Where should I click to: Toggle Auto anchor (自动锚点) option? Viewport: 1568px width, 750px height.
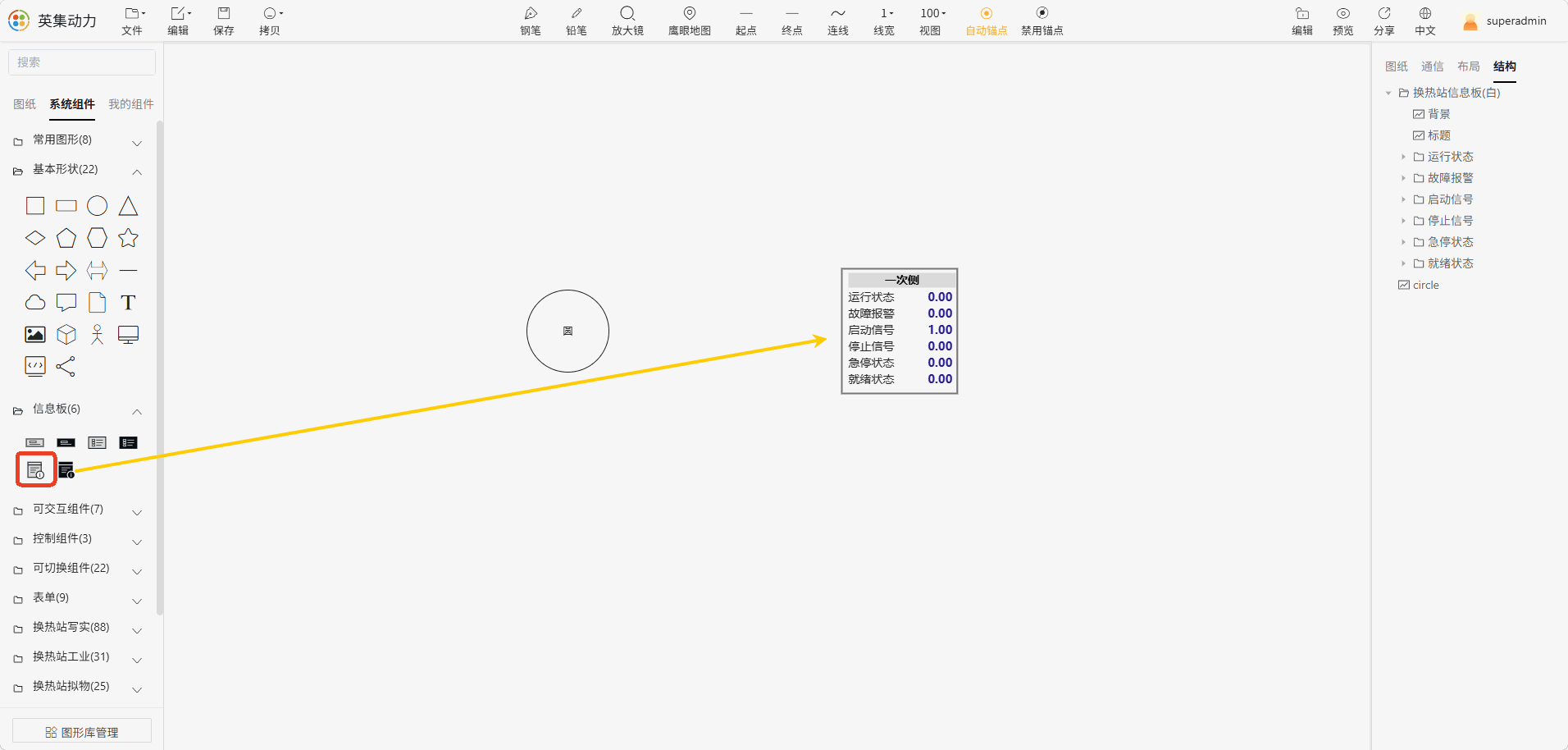(987, 21)
